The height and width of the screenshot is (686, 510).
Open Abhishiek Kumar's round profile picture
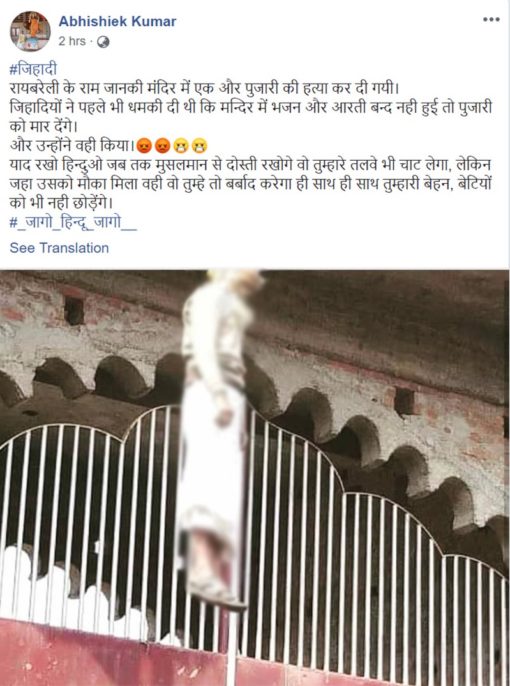coord(30,32)
